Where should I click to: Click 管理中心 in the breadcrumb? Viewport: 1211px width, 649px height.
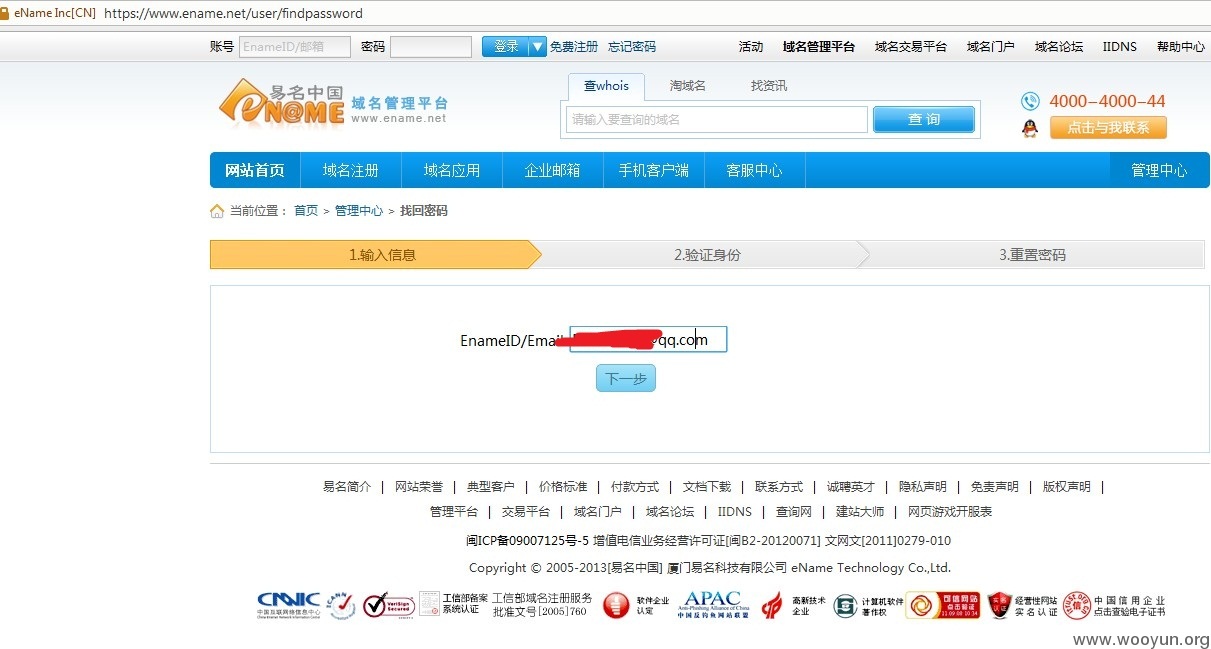pos(359,211)
